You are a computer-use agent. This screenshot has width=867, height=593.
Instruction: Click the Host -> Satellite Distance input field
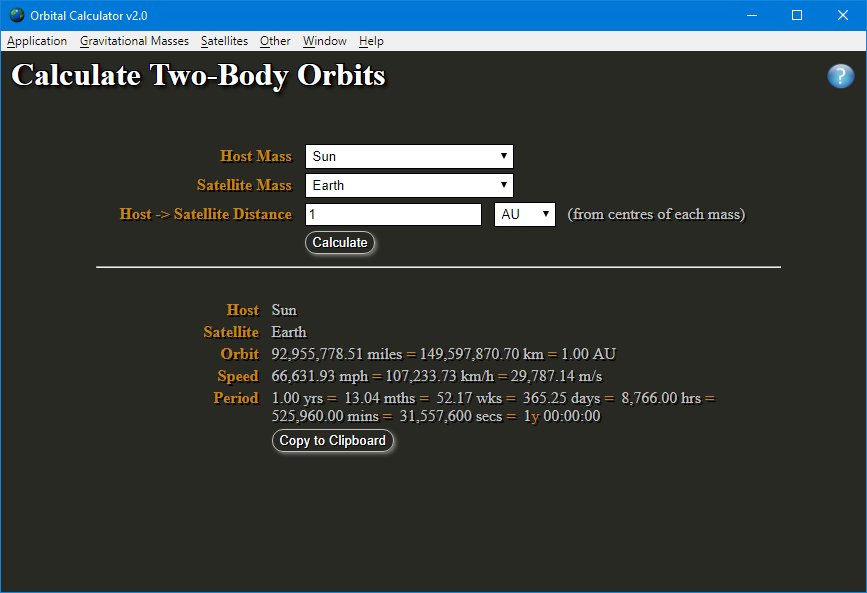[x=393, y=214]
